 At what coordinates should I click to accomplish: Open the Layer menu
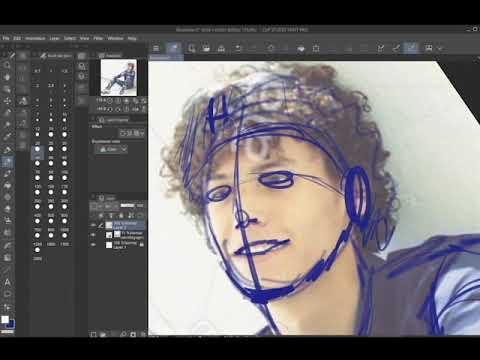point(54,38)
